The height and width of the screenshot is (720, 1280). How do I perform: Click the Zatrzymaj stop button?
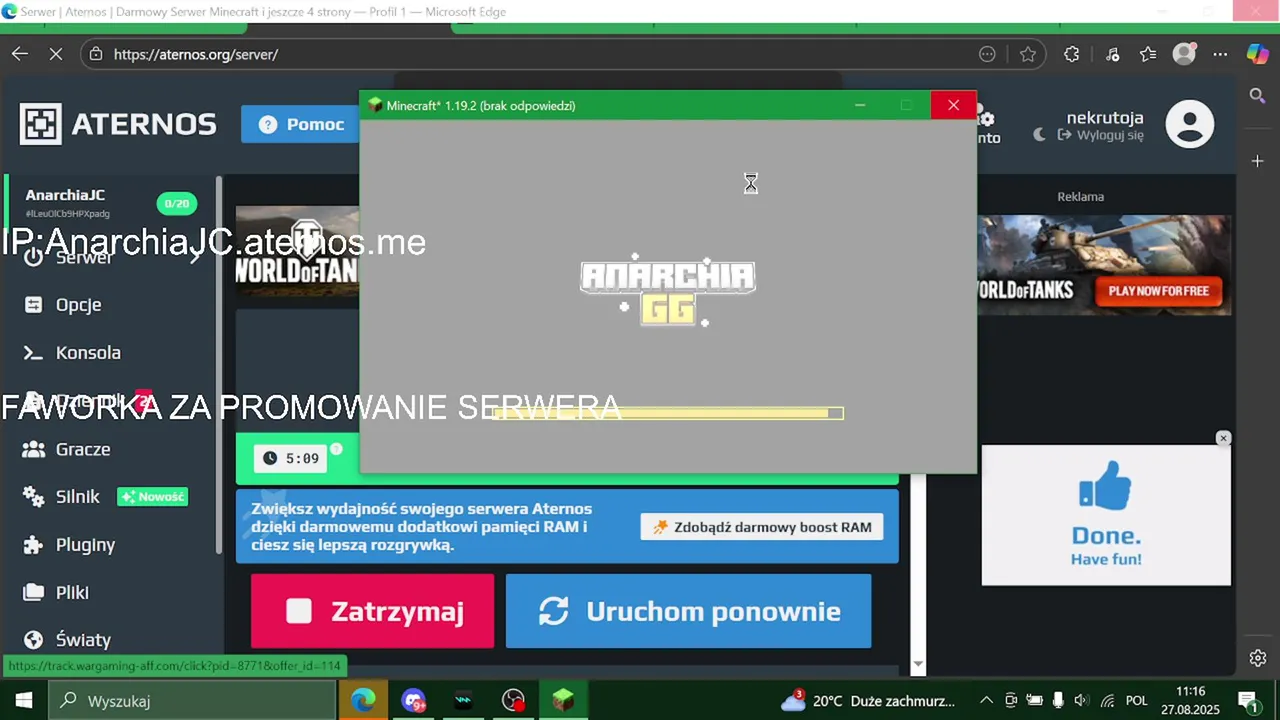(x=372, y=611)
